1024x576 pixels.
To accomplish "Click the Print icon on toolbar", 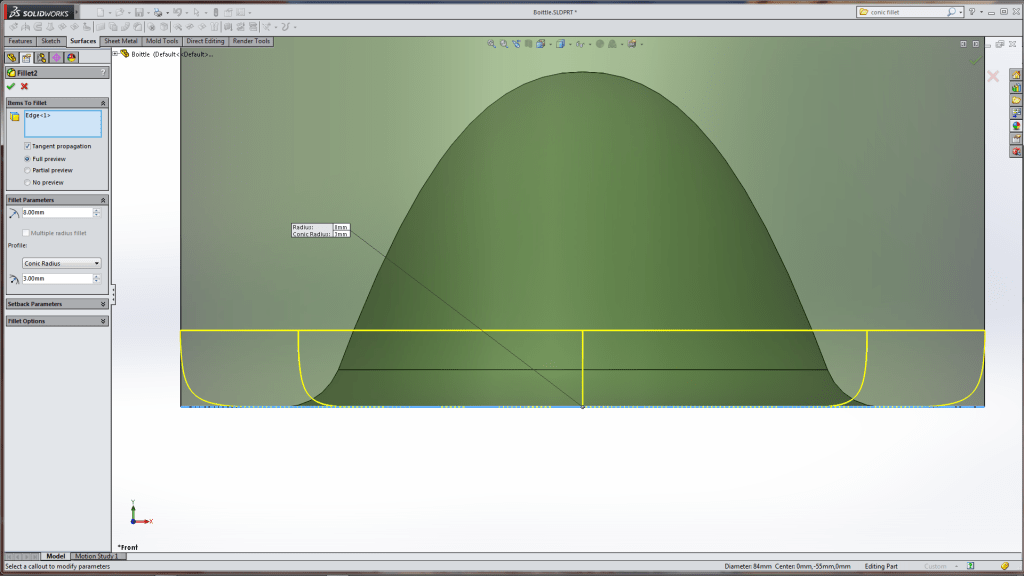I will (157, 13).
